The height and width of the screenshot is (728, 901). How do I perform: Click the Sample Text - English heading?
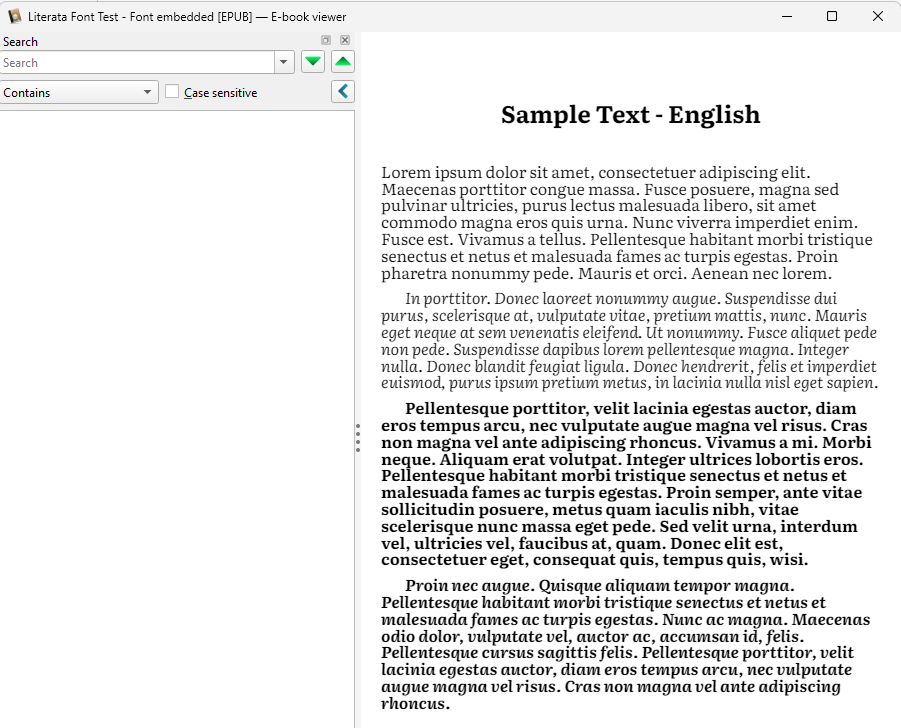click(x=630, y=115)
